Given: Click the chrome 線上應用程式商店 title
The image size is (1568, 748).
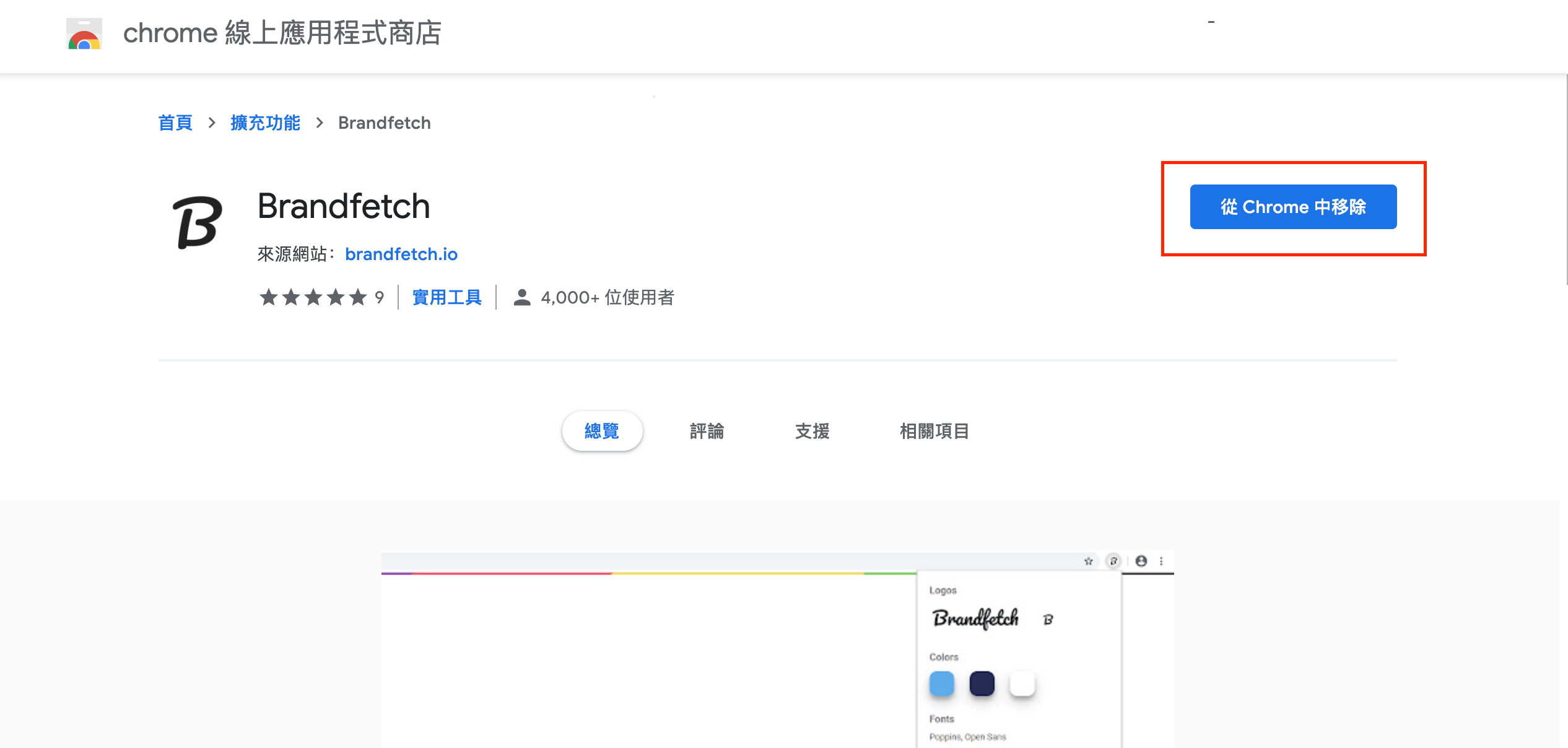Looking at the screenshot, I should coord(282,33).
